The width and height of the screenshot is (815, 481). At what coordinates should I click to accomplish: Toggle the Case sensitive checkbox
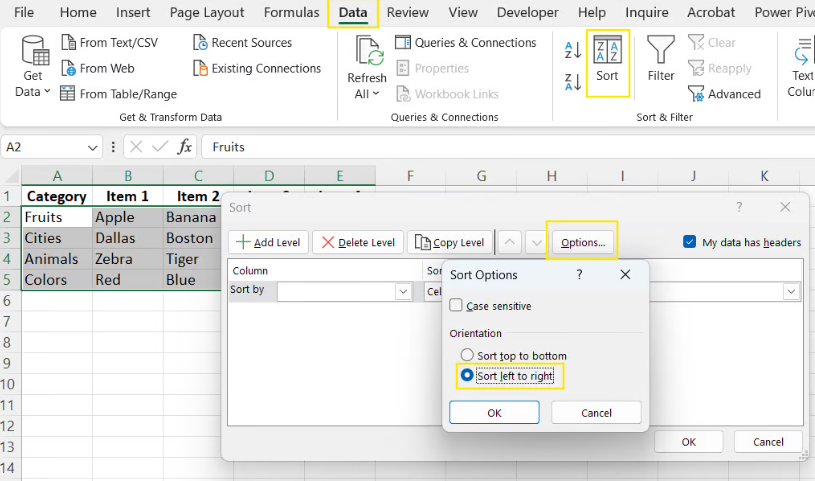(x=457, y=306)
